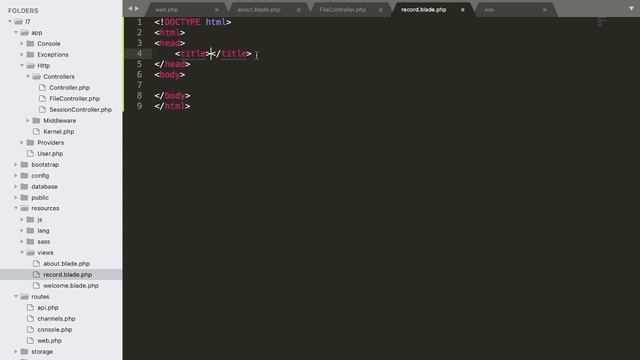Click the file icon beside SessionController.php
The width and height of the screenshot is (640, 360).
(42, 109)
